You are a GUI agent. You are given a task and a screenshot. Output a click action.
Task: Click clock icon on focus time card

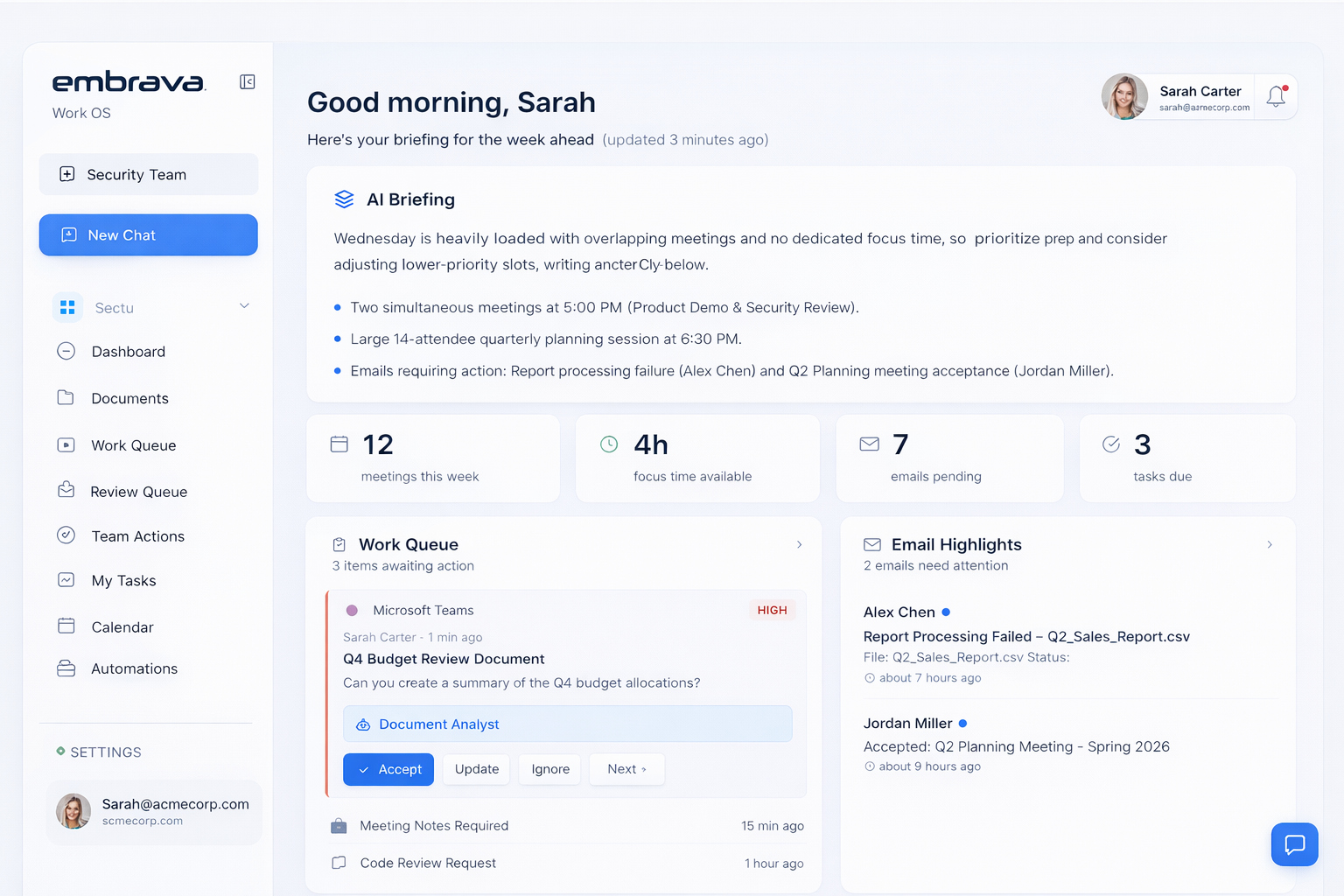[609, 444]
